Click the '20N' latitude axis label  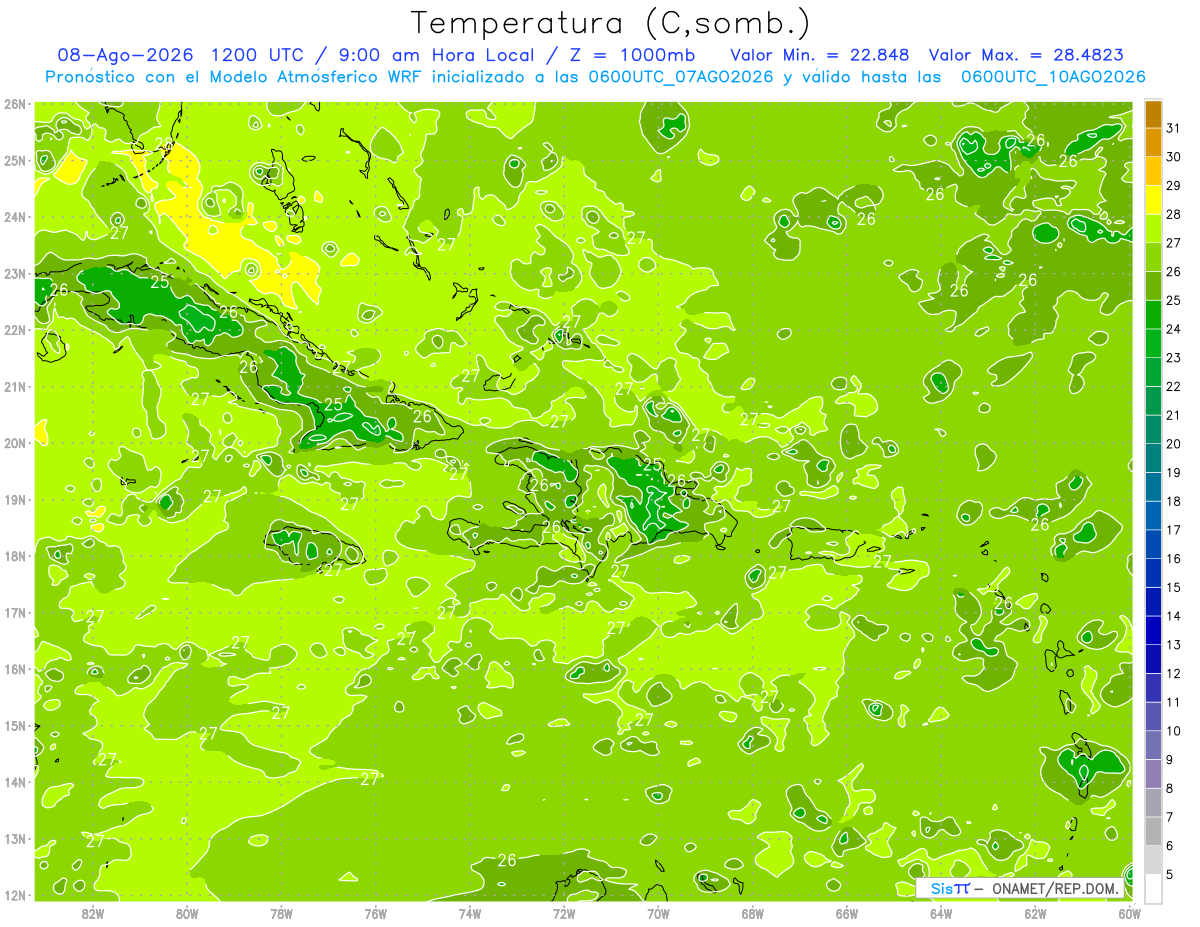tap(14, 443)
